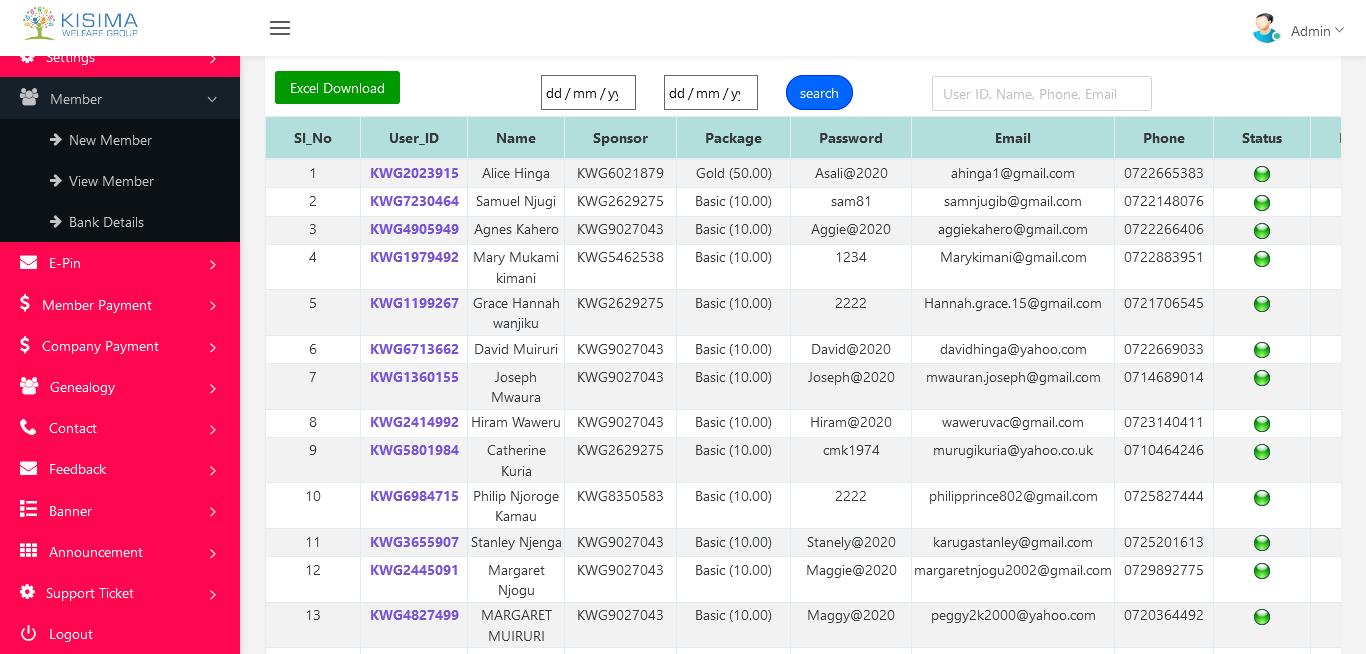Open user ID link KWG4827499
This screenshot has height=654, width=1366.
(x=414, y=615)
